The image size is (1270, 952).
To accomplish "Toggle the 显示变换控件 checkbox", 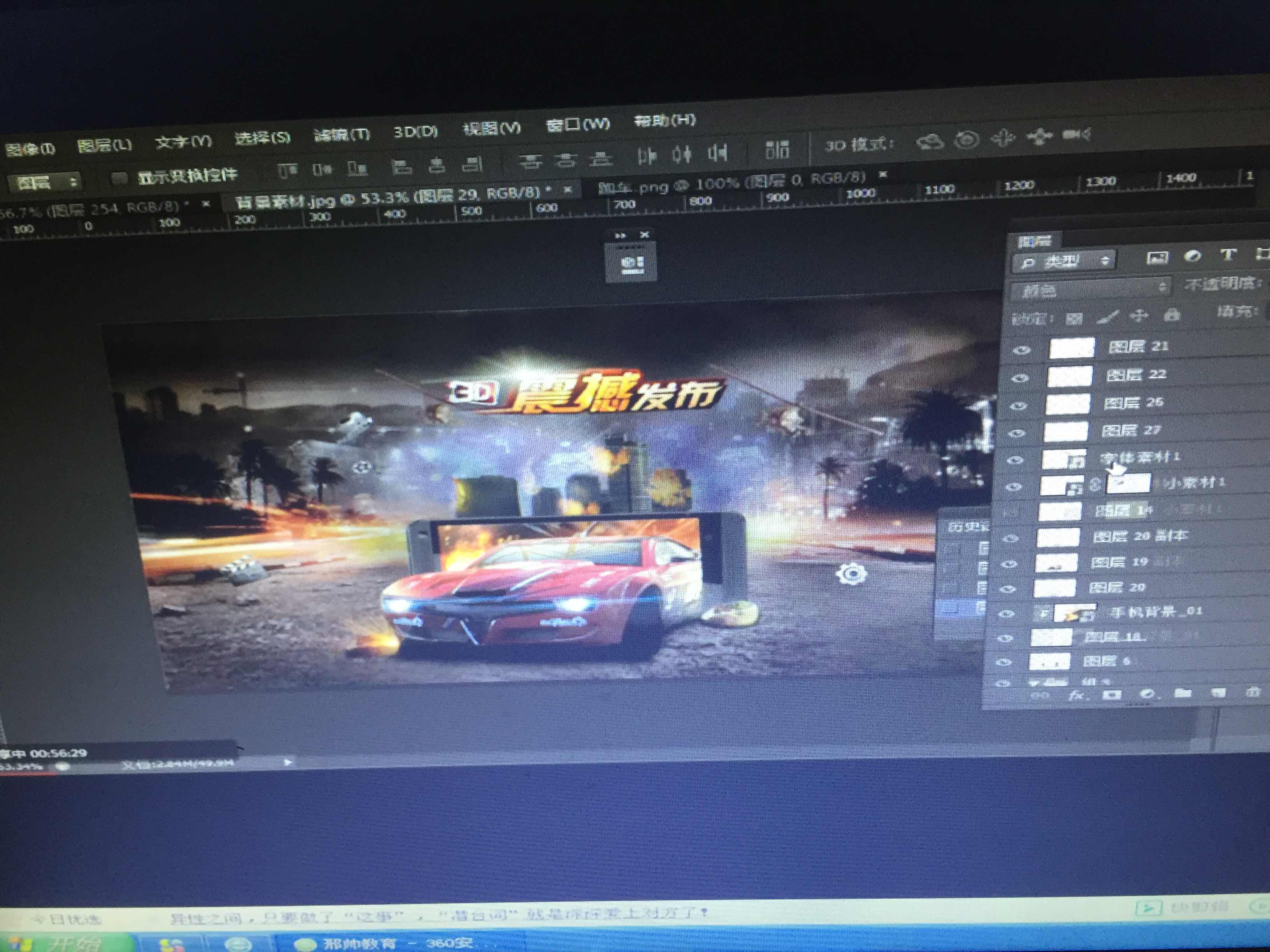I will click(x=119, y=178).
